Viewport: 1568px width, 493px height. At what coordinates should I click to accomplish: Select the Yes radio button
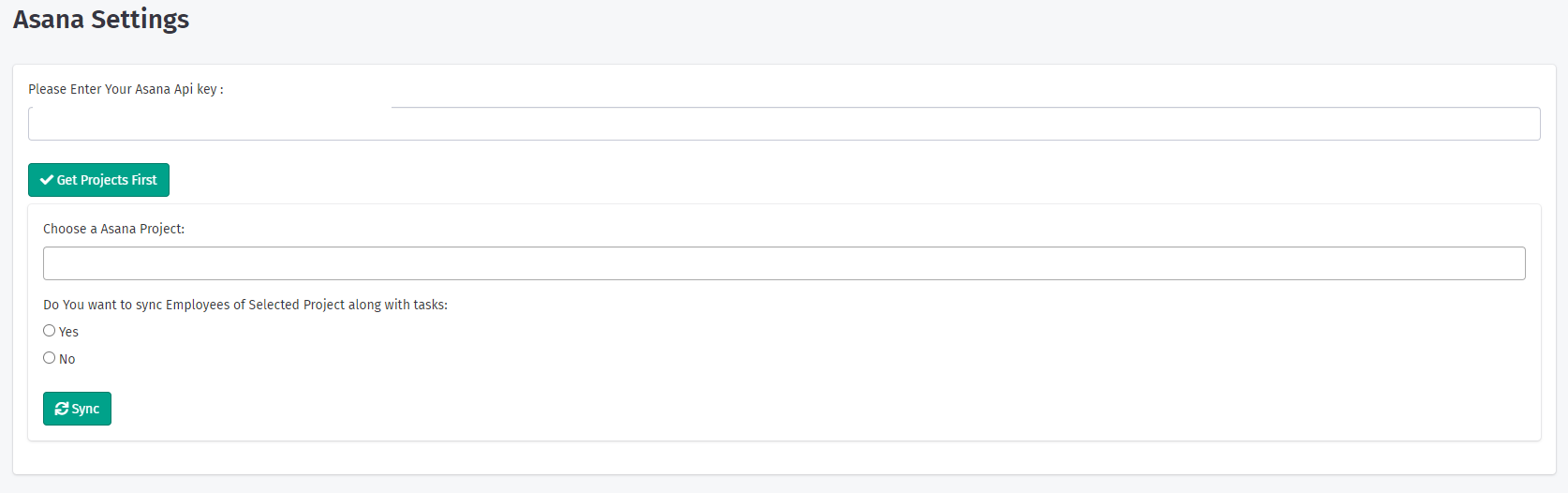[x=50, y=331]
